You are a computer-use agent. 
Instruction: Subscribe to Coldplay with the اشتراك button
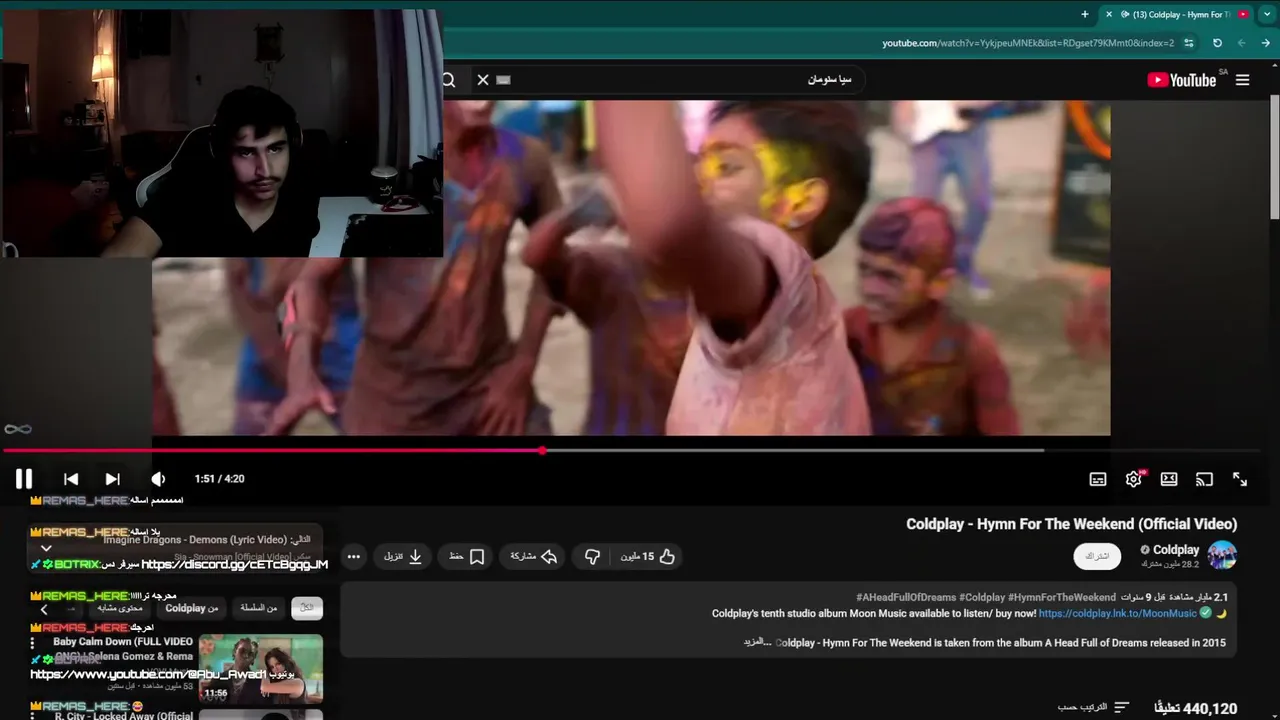click(1097, 556)
